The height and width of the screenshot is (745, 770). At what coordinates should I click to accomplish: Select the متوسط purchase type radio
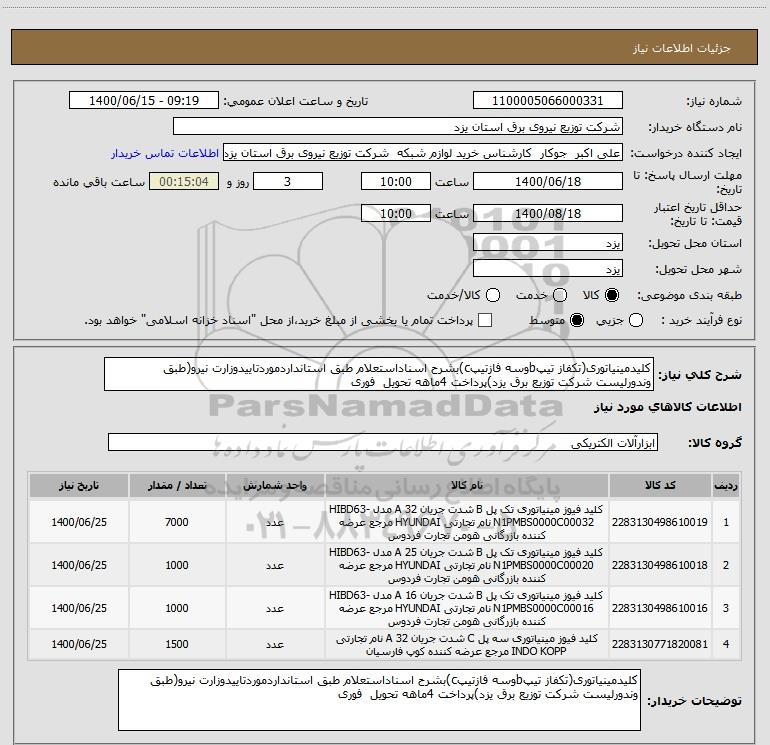point(577,320)
